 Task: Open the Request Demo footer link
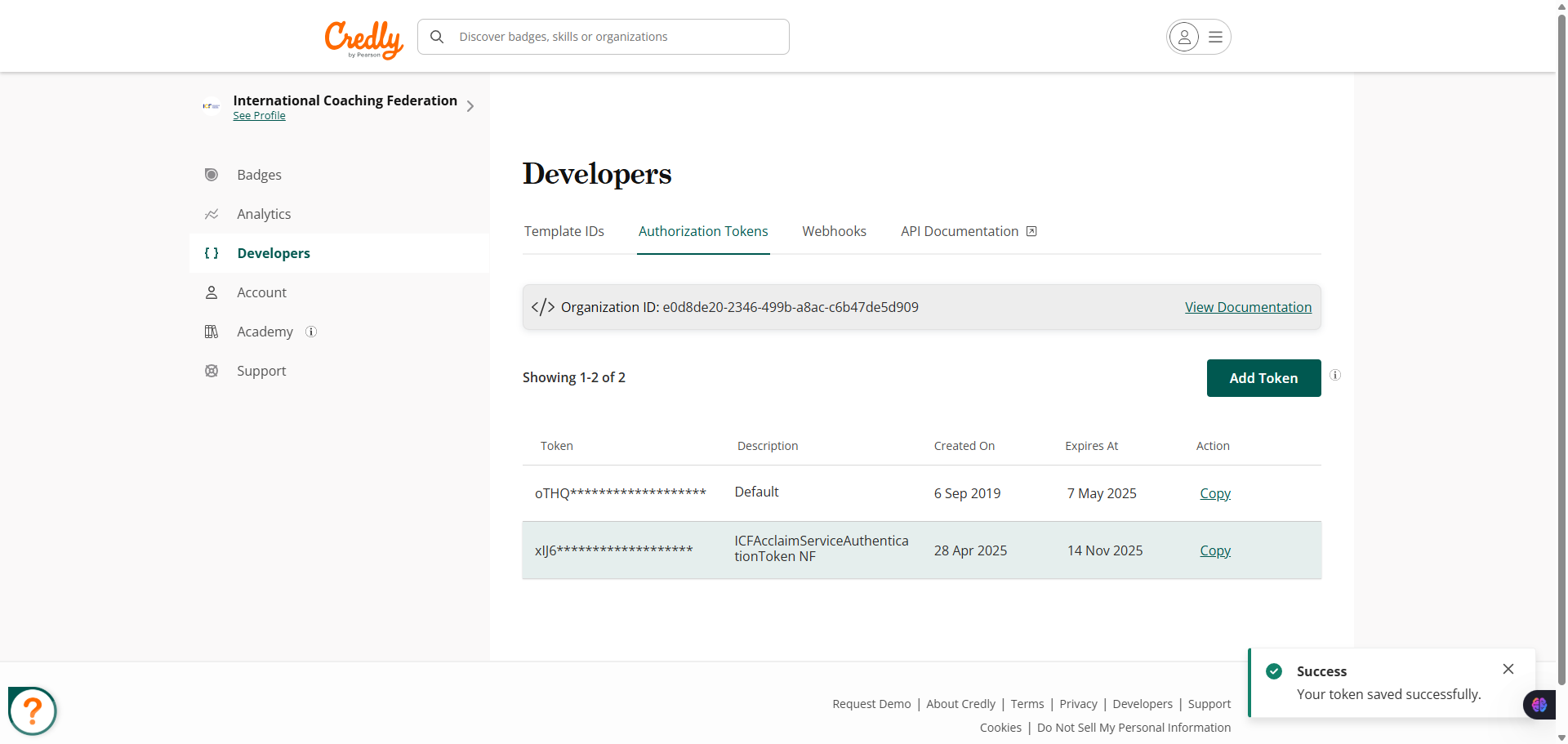[871, 704]
